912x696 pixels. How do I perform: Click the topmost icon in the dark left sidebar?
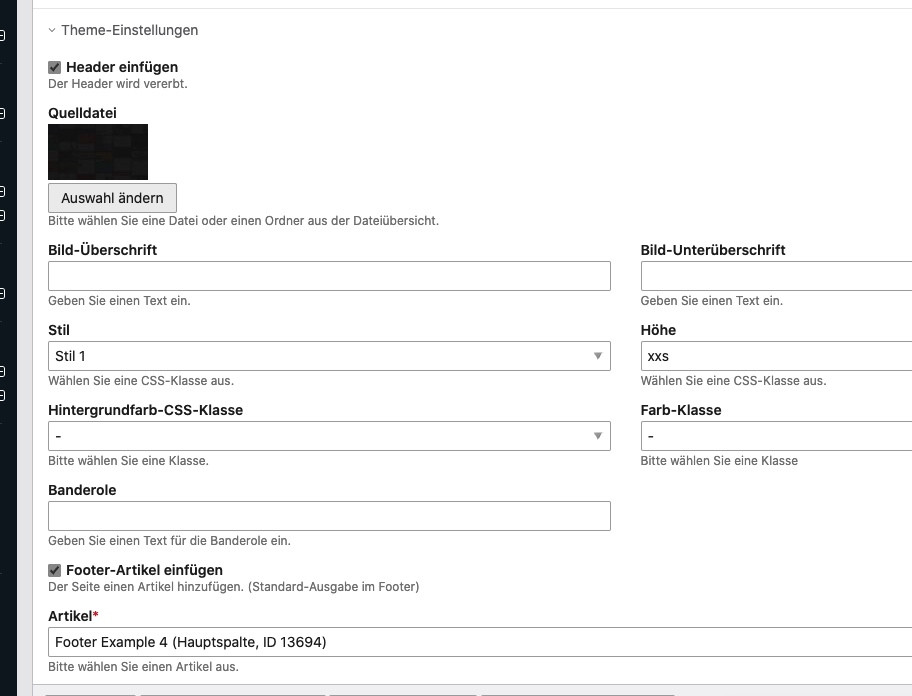coord(2,36)
